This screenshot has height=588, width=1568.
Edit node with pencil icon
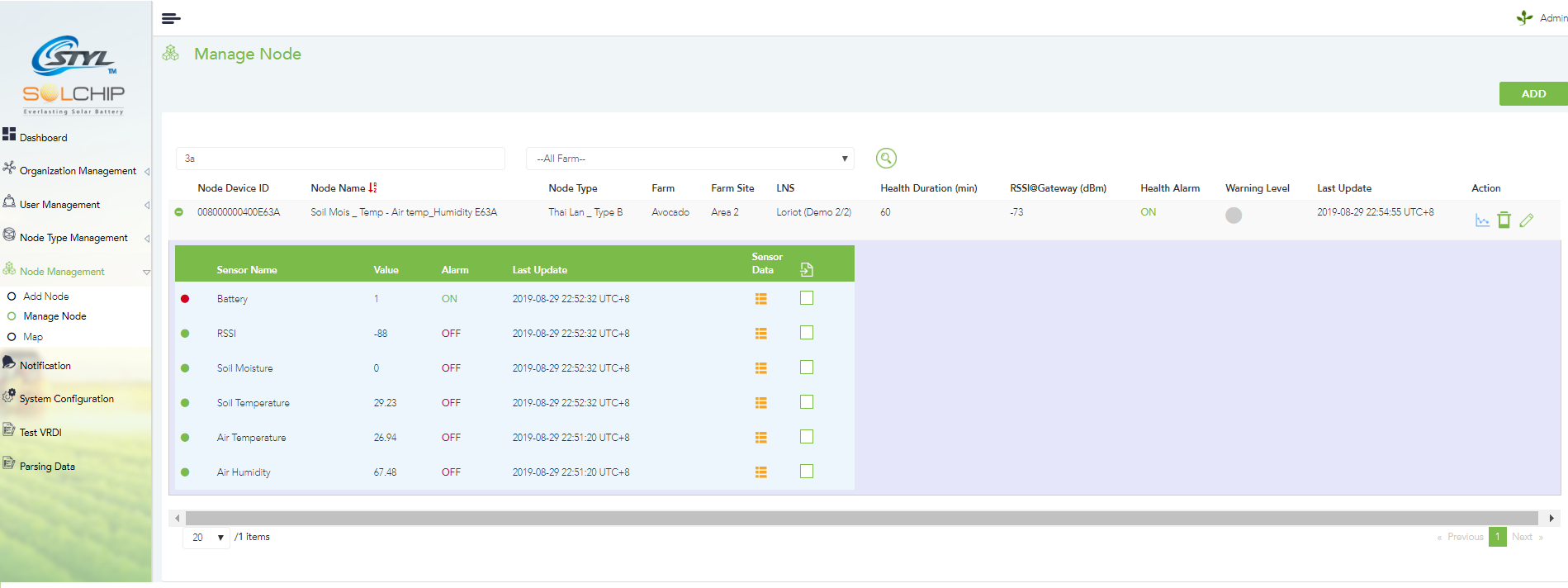click(x=1527, y=220)
